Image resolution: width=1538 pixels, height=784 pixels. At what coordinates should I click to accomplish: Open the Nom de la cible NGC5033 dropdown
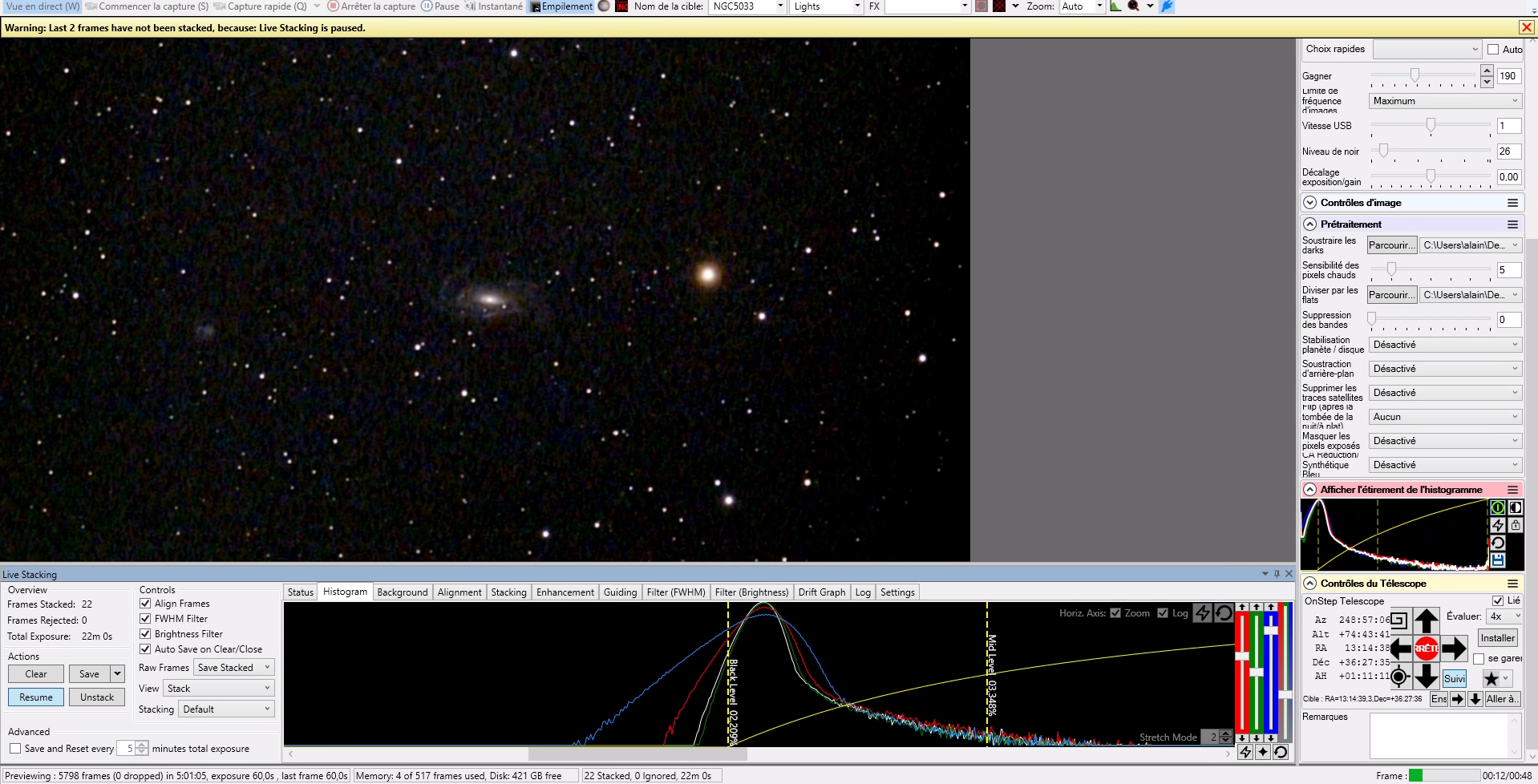pyautogui.click(x=747, y=6)
